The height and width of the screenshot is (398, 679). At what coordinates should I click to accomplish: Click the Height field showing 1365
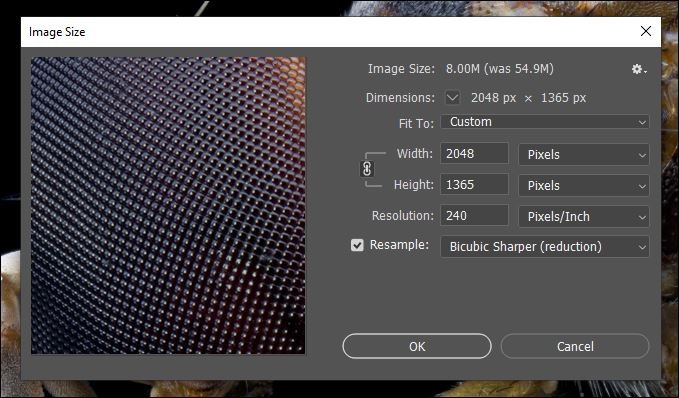tap(474, 184)
